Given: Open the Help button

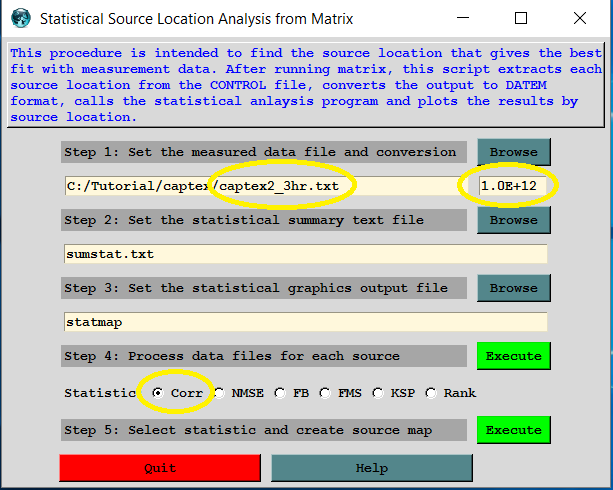Looking at the screenshot, I should click(371, 468).
